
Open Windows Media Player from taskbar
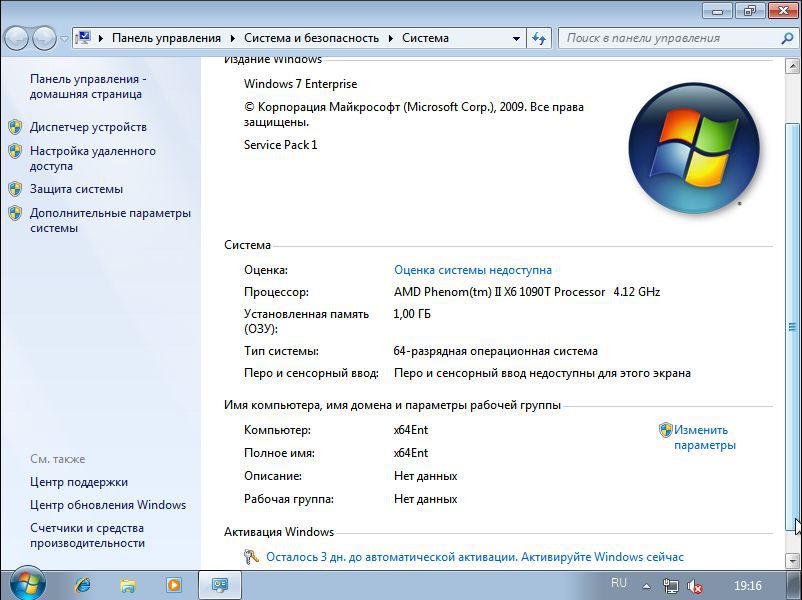click(173, 584)
